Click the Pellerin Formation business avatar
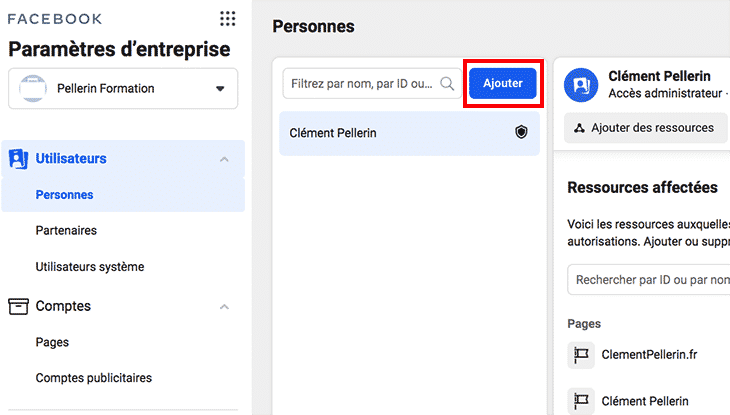Screen dimensions: 730x415 click(34, 88)
